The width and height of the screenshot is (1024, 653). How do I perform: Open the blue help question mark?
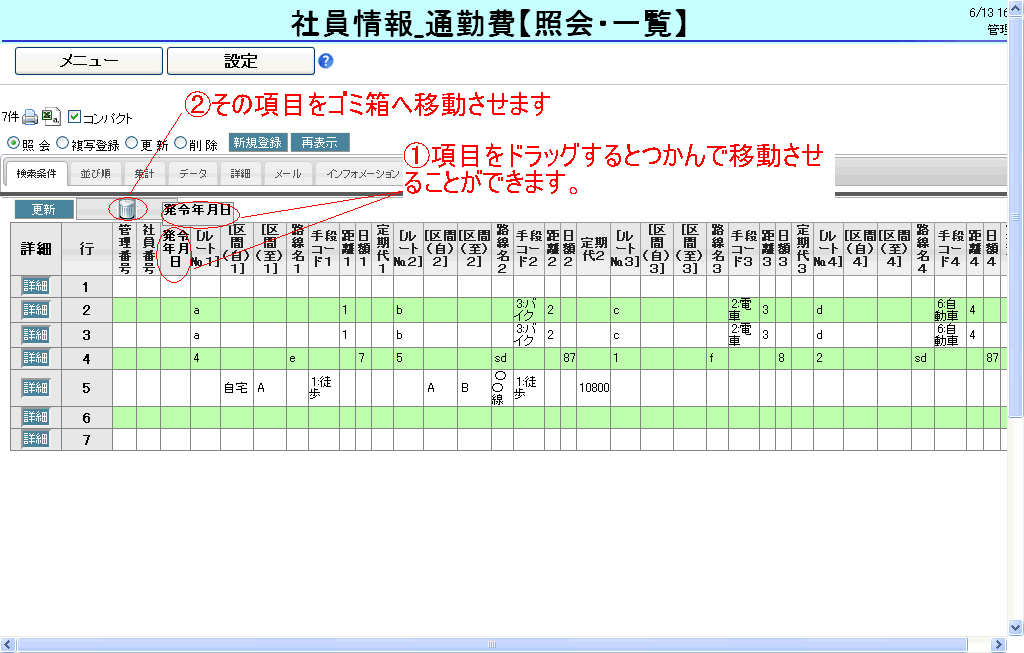pos(325,61)
